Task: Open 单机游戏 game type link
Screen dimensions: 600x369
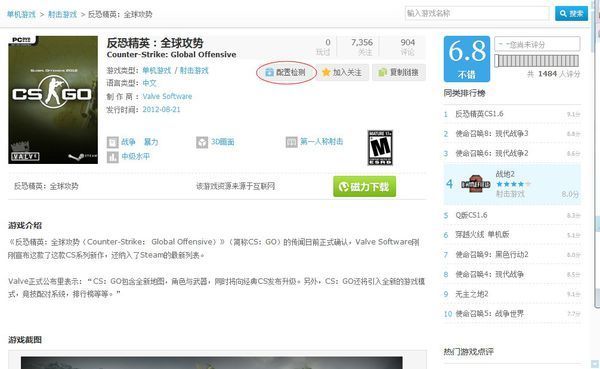Action: tap(157, 70)
